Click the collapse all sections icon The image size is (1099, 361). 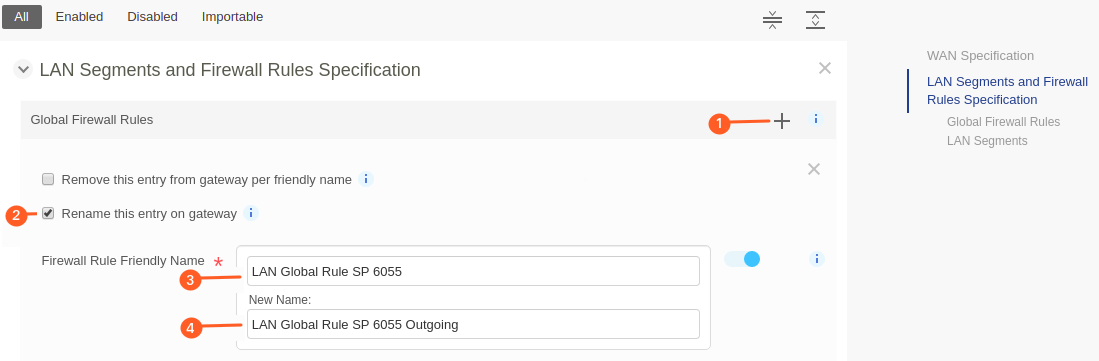coord(772,20)
